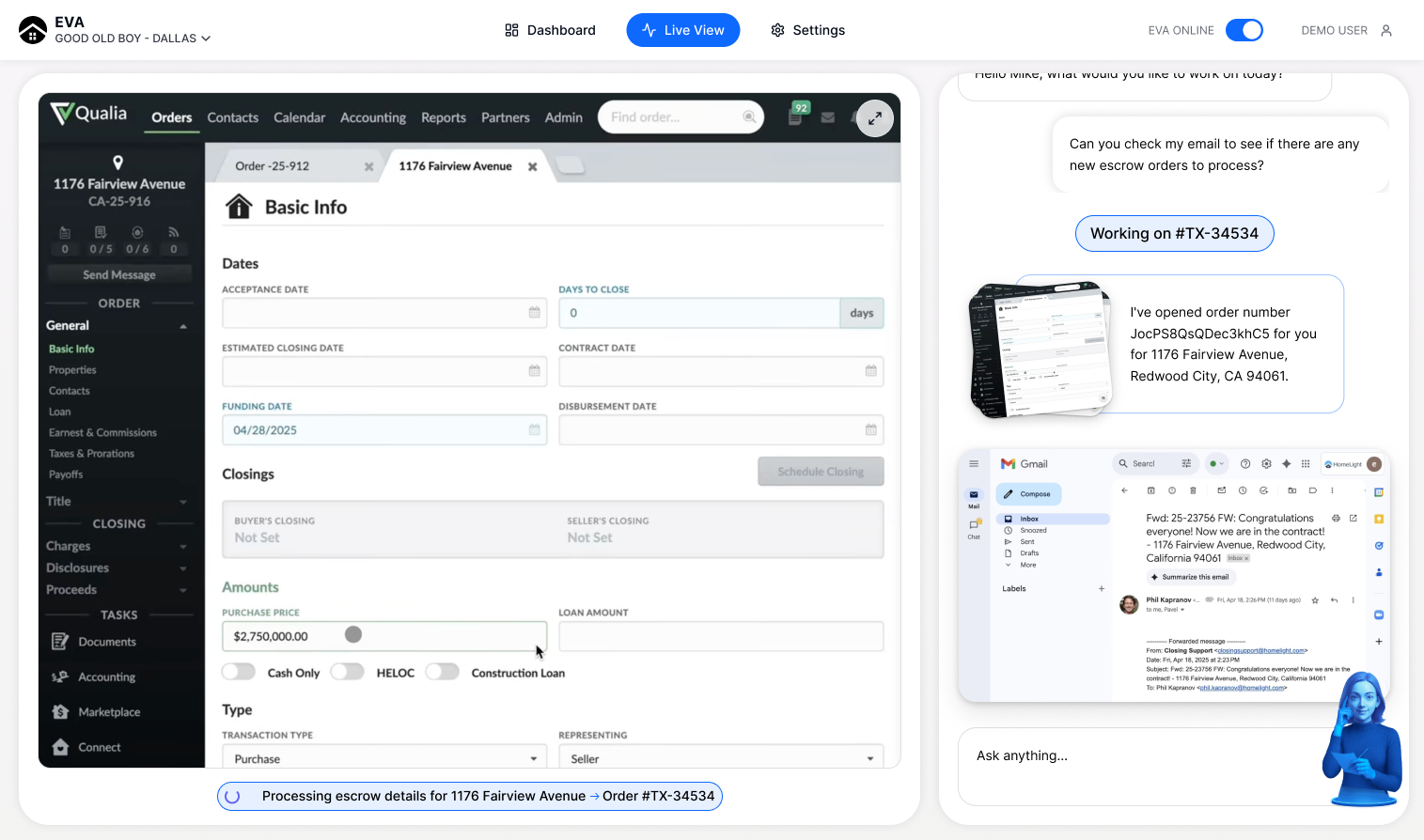
Task: Open the Reports menu in Qualia
Action: [x=444, y=117]
